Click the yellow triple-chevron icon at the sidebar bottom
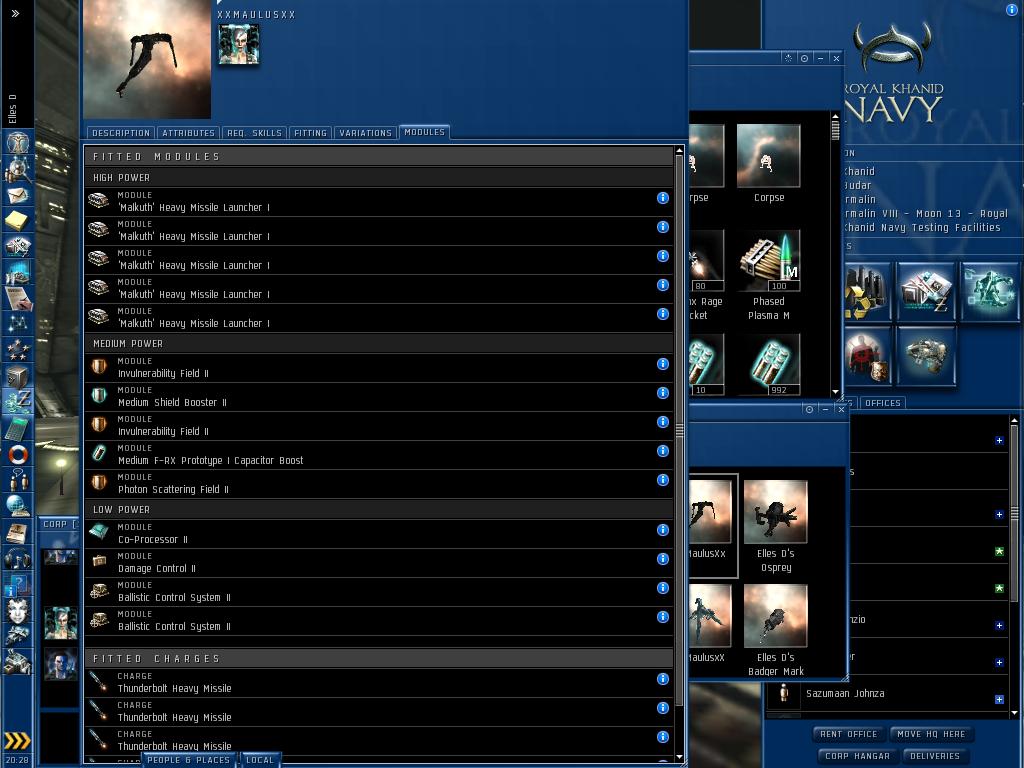Viewport: 1024px width, 768px height. (x=17, y=740)
